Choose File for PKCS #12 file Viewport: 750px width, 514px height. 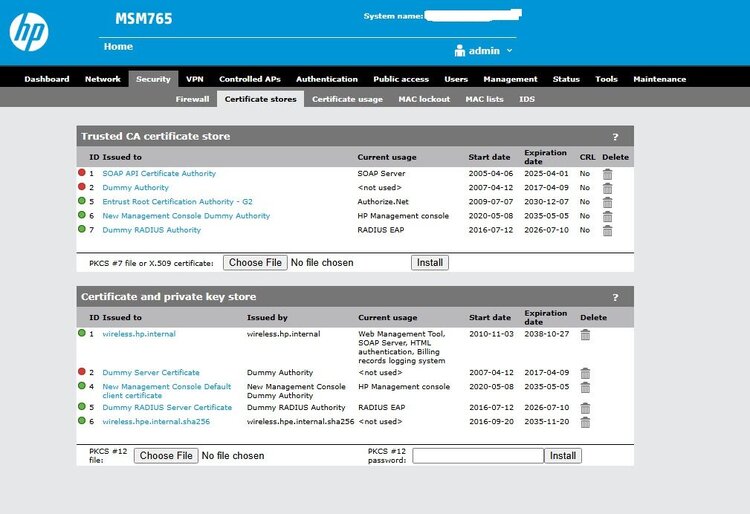coord(166,456)
